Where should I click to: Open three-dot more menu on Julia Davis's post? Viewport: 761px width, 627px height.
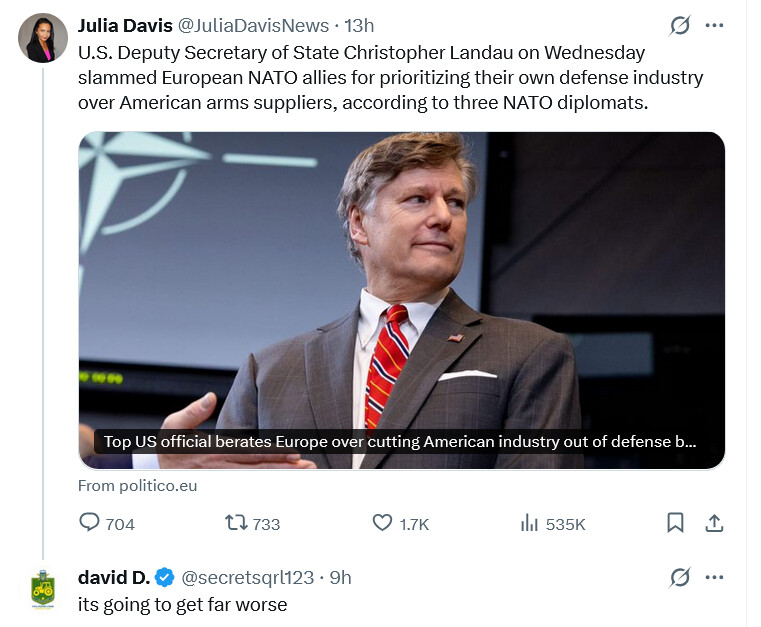click(x=714, y=25)
